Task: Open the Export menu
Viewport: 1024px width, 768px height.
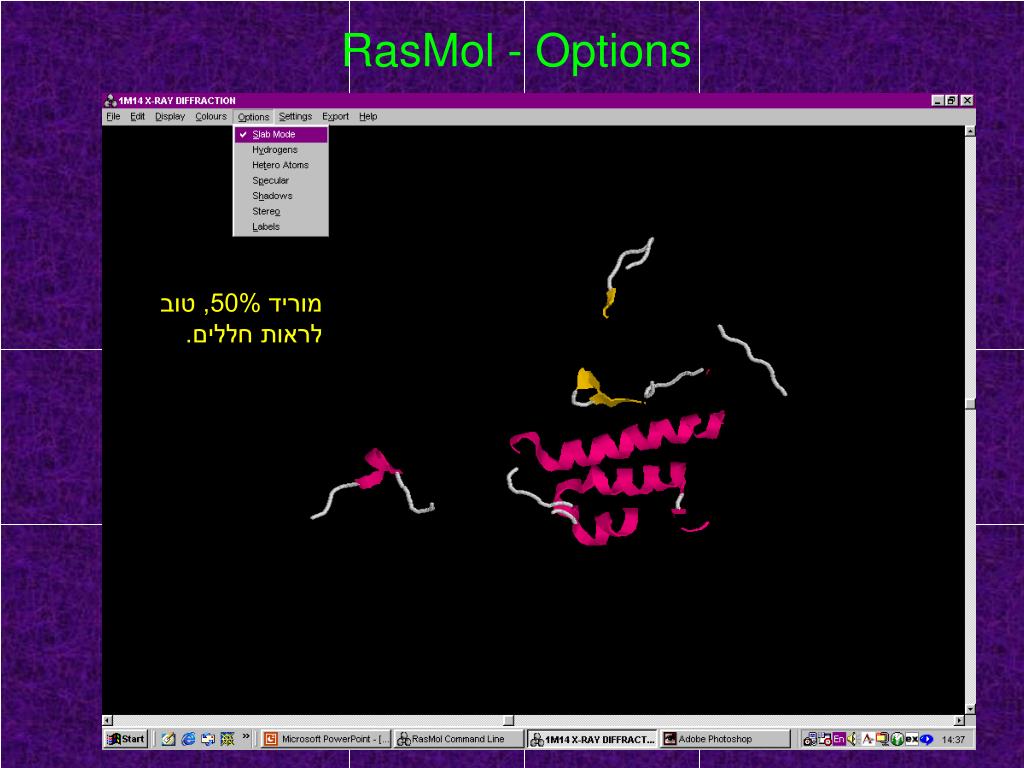Action: pos(335,116)
